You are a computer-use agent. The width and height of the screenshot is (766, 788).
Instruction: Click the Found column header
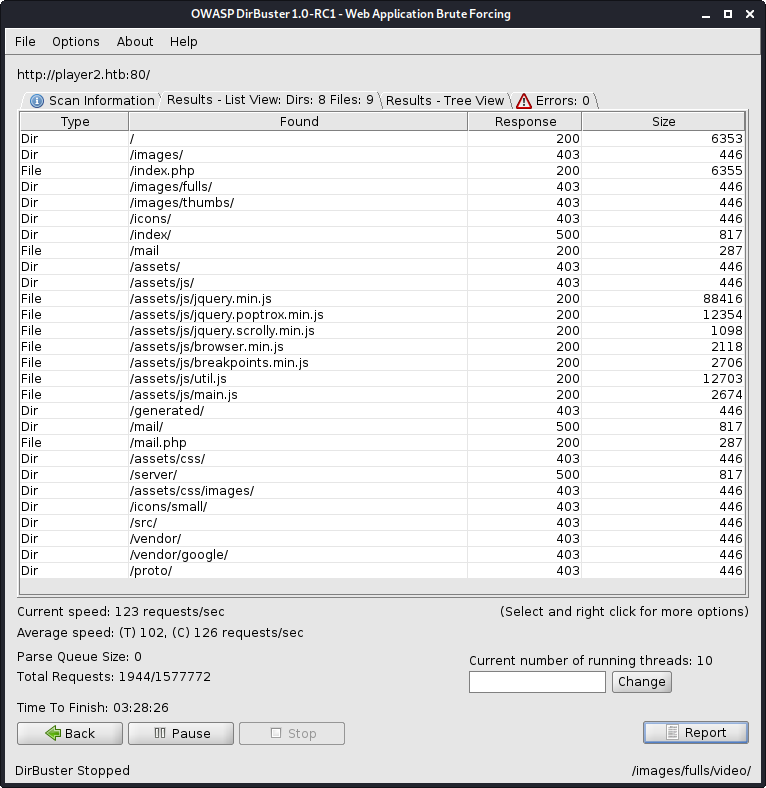point(298,122)
